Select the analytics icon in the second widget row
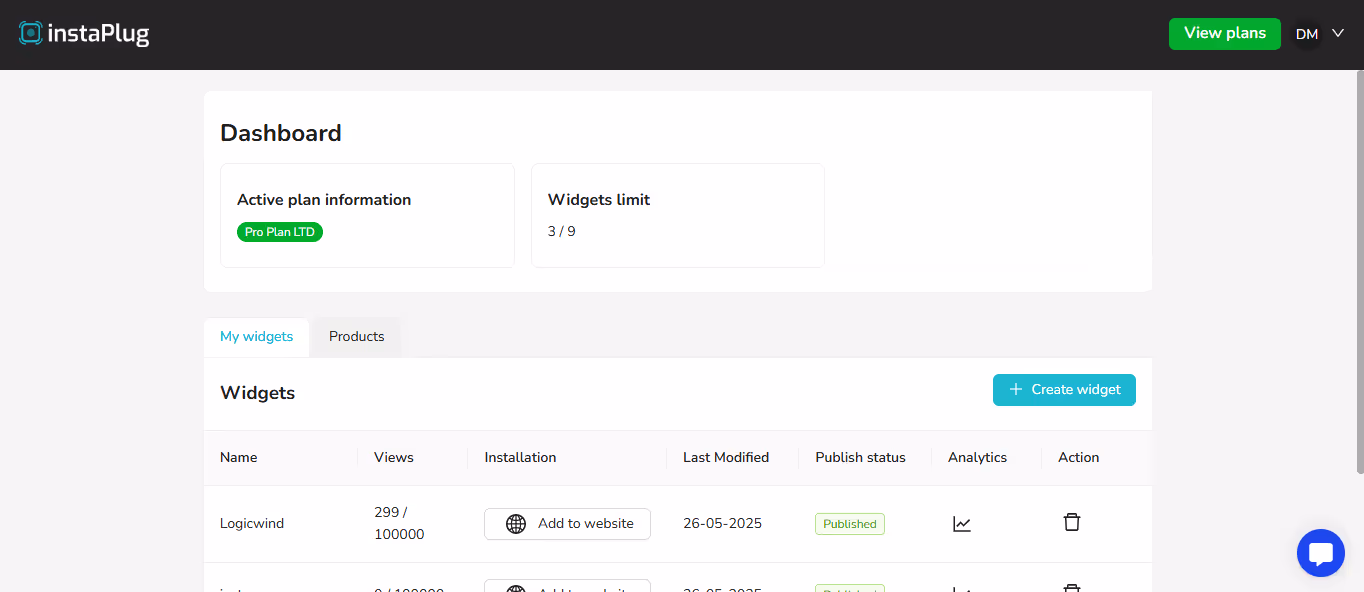 pos(962,588)
